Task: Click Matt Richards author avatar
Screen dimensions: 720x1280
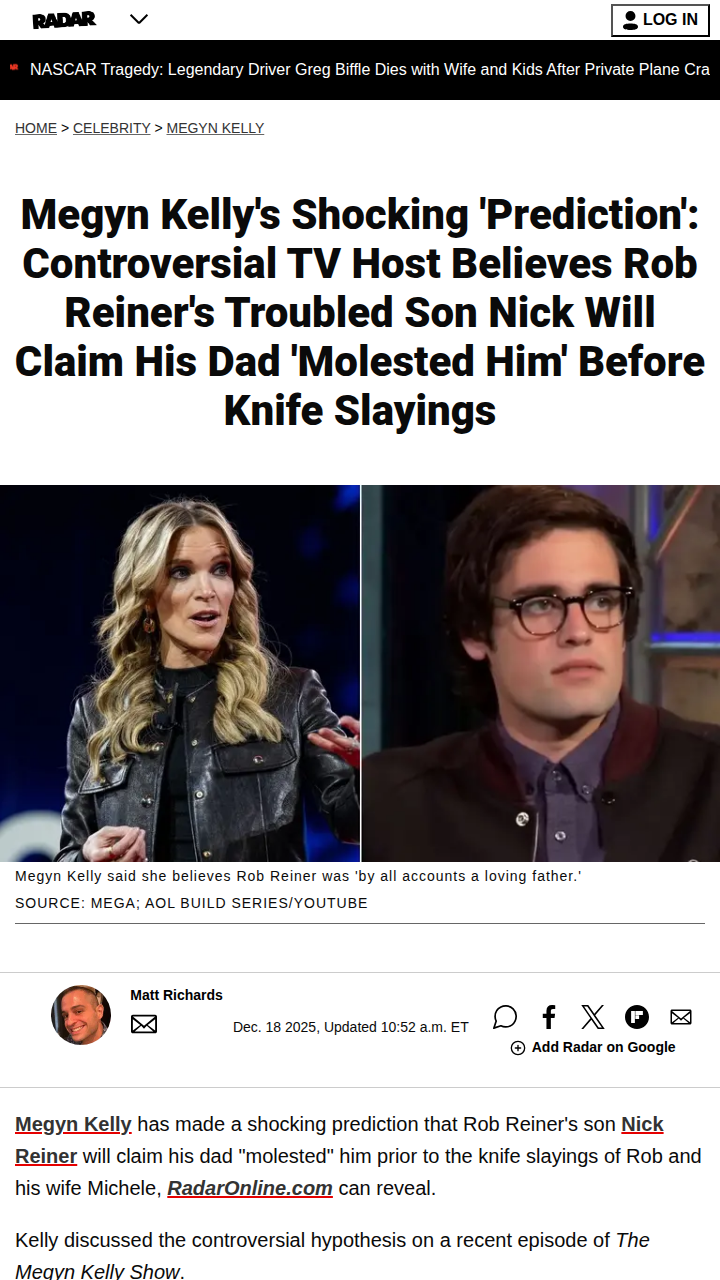Action: point(81,1015)
